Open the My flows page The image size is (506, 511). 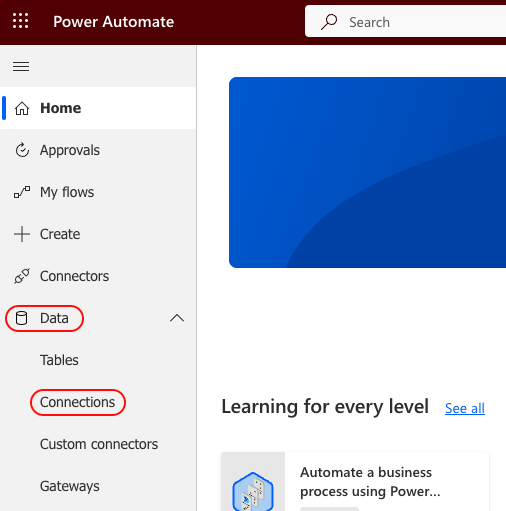point(98,192)
